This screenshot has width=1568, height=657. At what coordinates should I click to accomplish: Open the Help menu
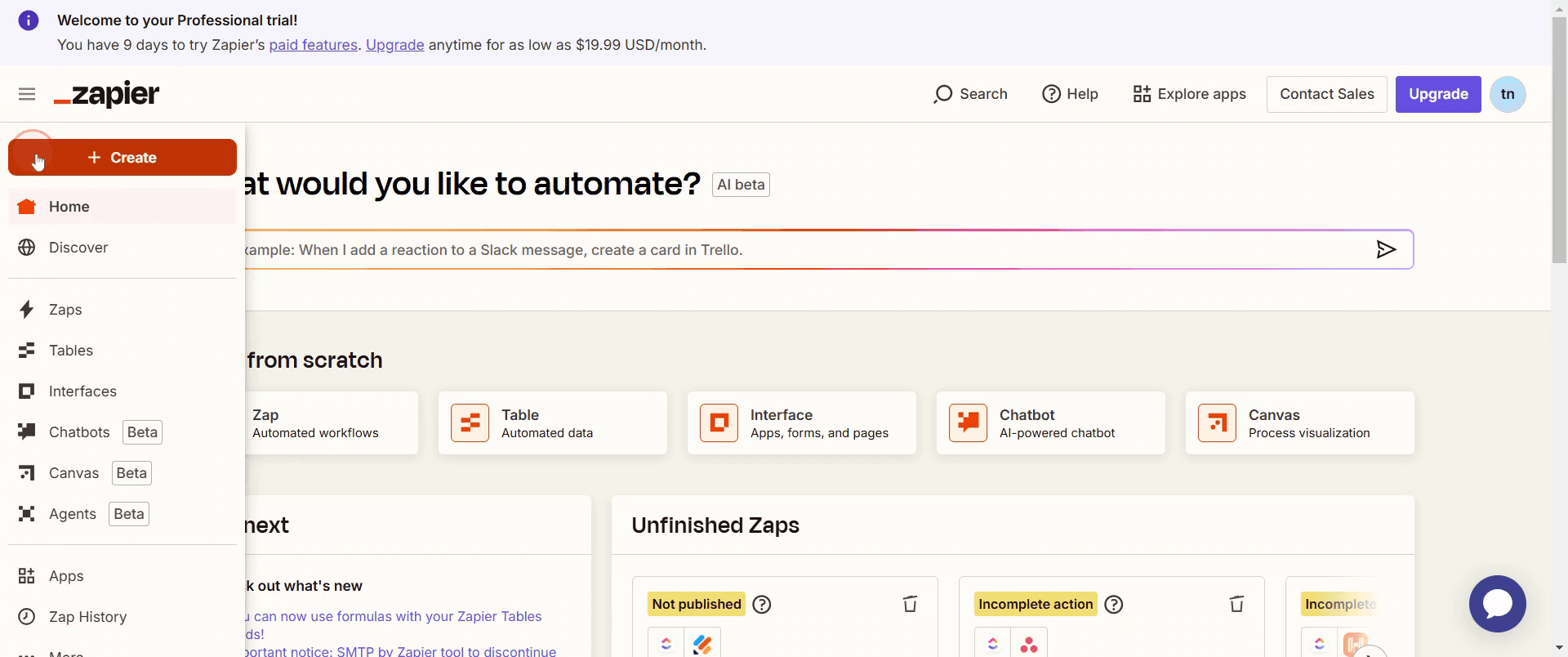(x=1070, y=94)
